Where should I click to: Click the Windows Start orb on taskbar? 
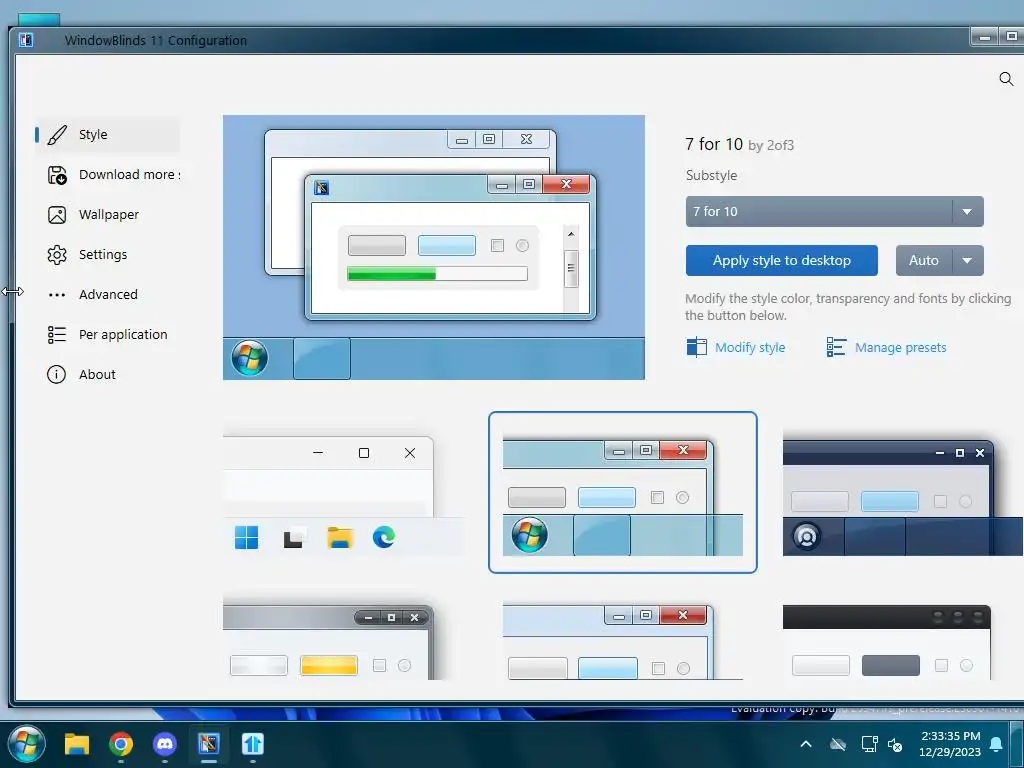click(x=27, y=744)
